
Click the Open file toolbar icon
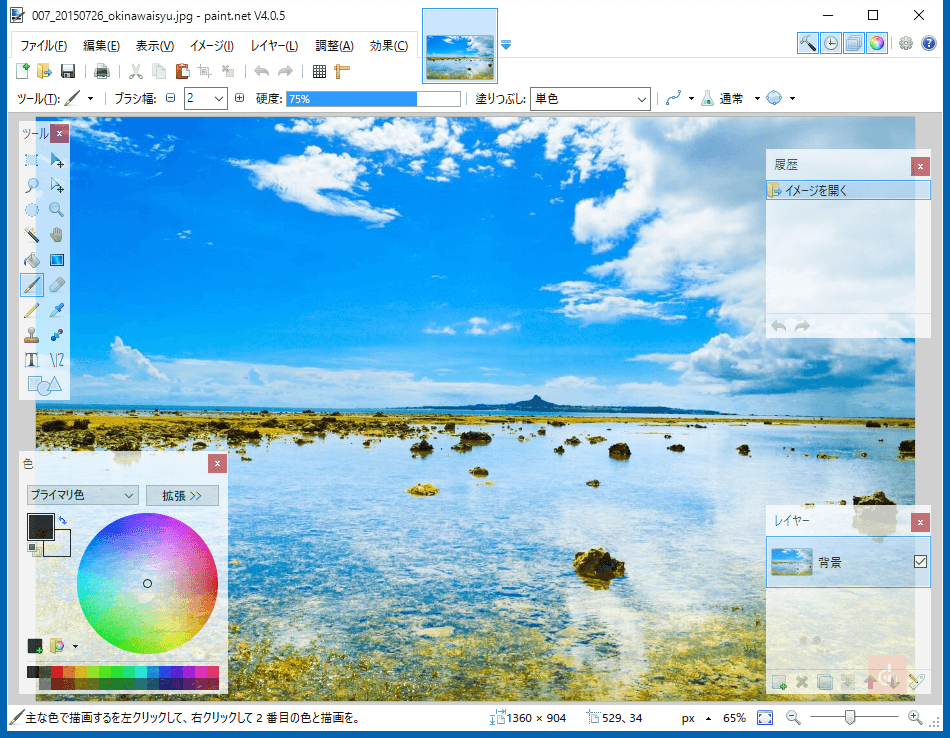(44, 71)
